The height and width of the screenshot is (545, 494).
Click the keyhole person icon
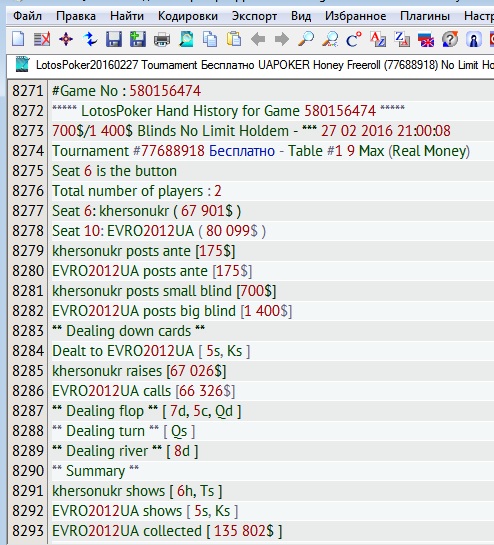[x=473, y=39]
